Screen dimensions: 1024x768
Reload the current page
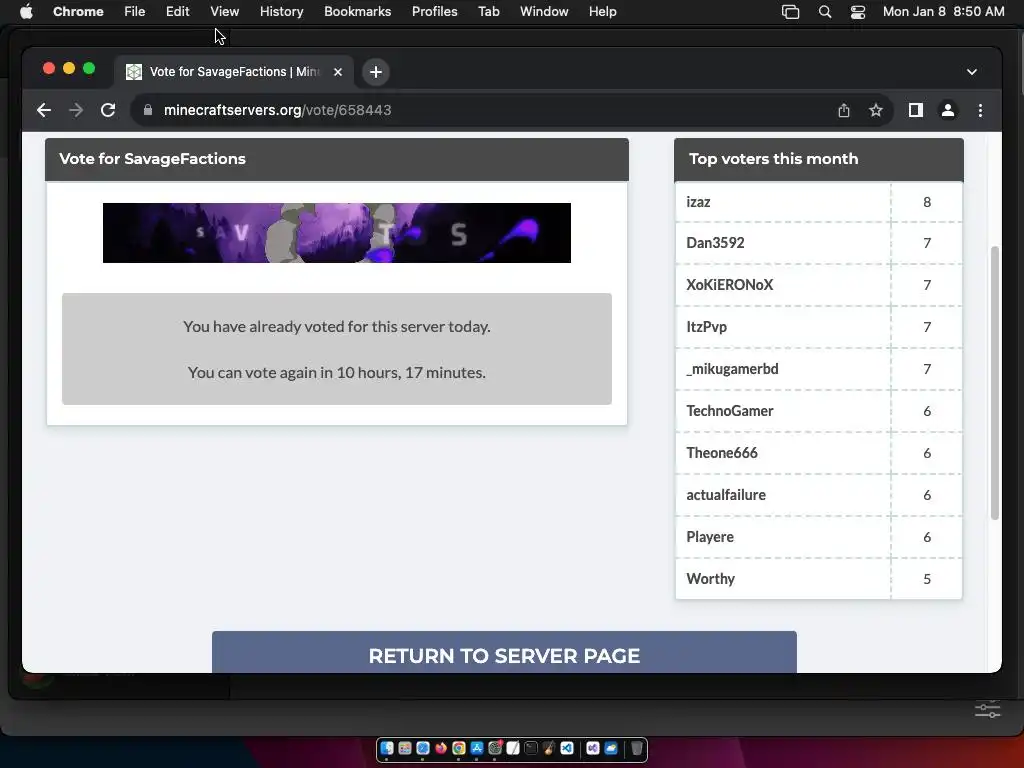point(108,110)
